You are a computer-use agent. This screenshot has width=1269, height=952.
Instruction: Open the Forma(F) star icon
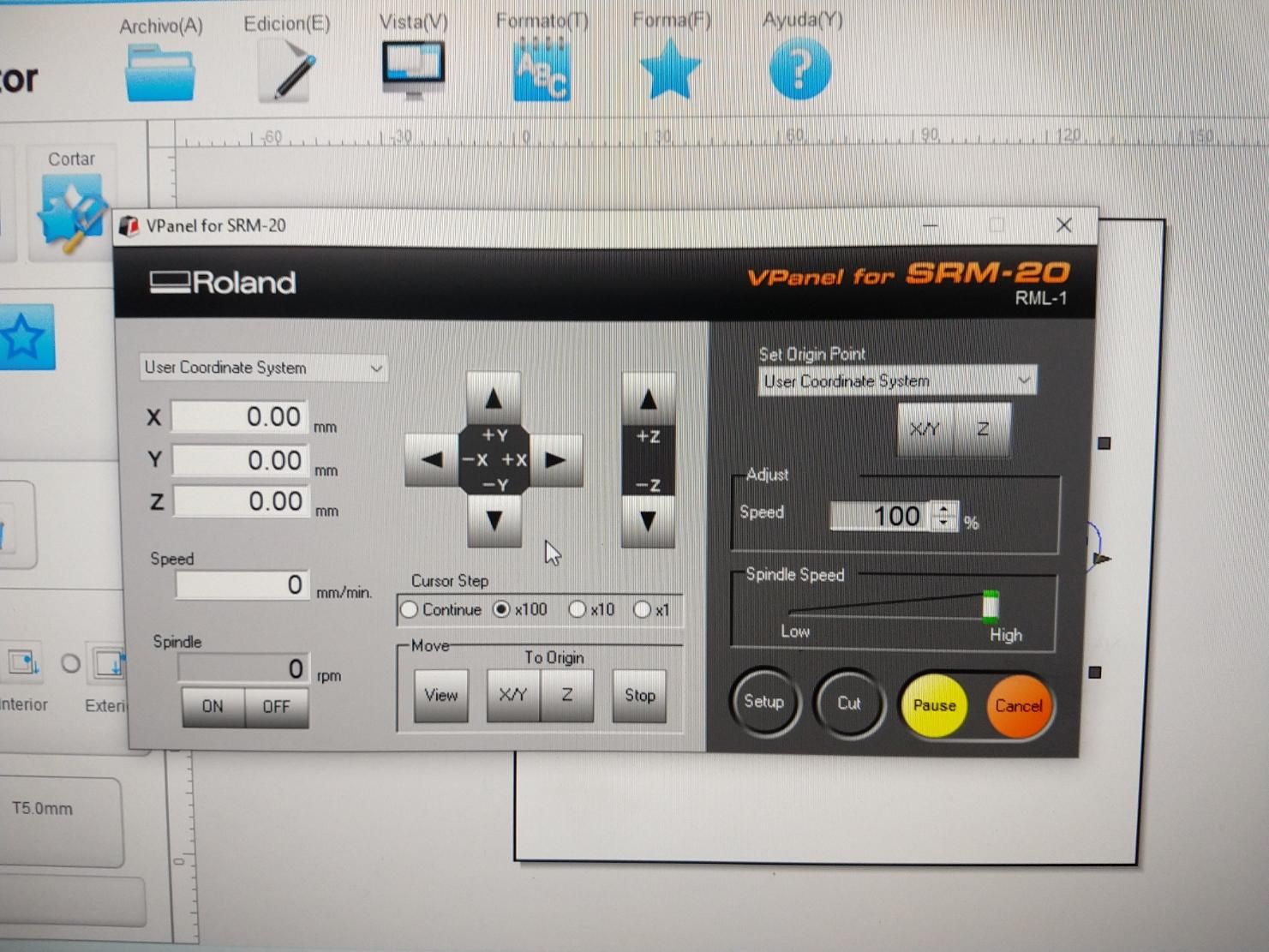(x=670, y=69)
